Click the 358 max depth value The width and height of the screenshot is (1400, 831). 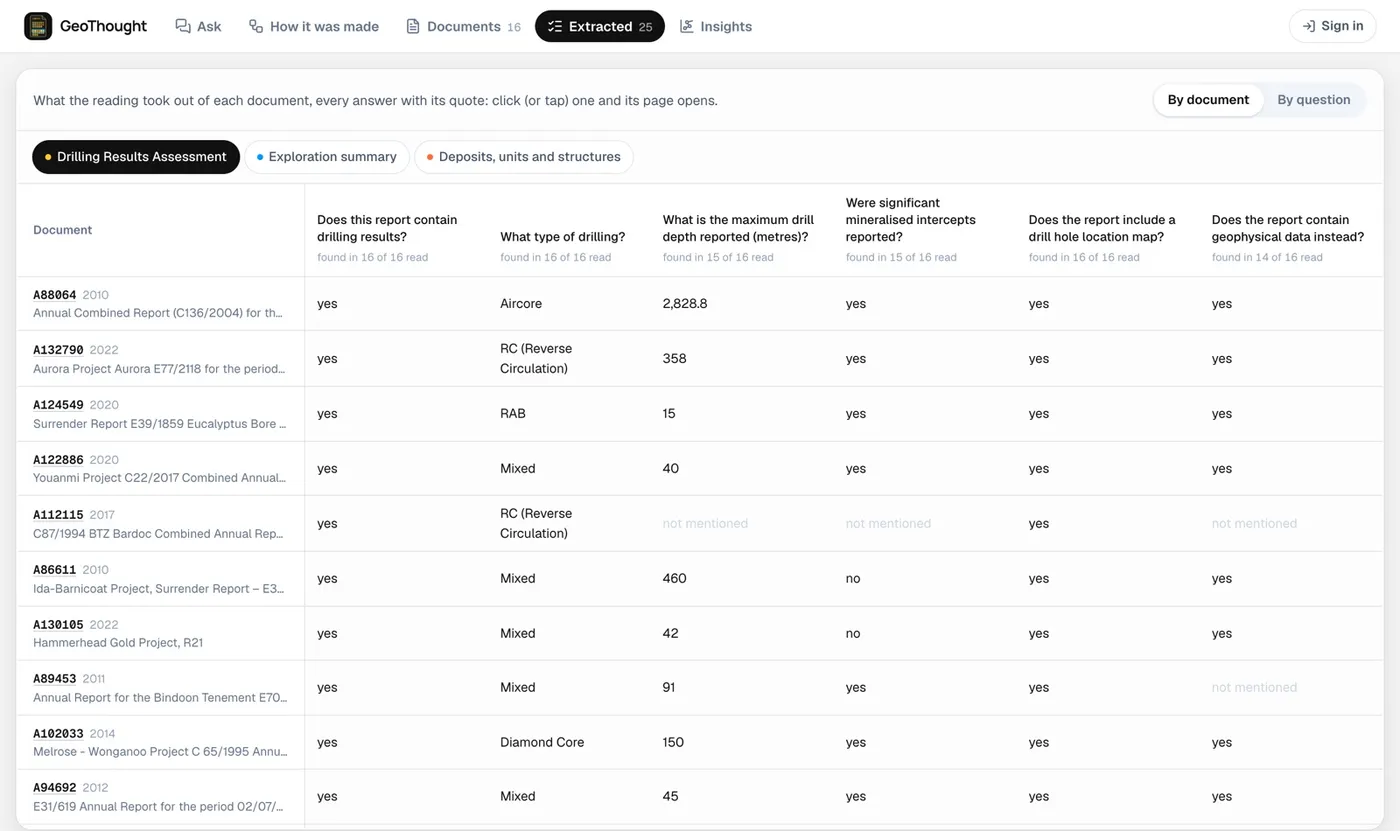click(x=675, y=359)
